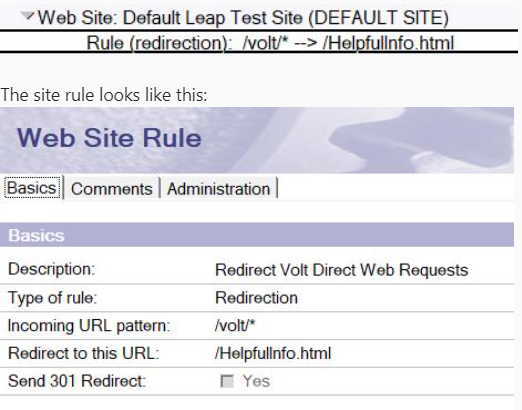
Task: Click the Incoming URL pattern label
Action: click(x=89, y=325)
